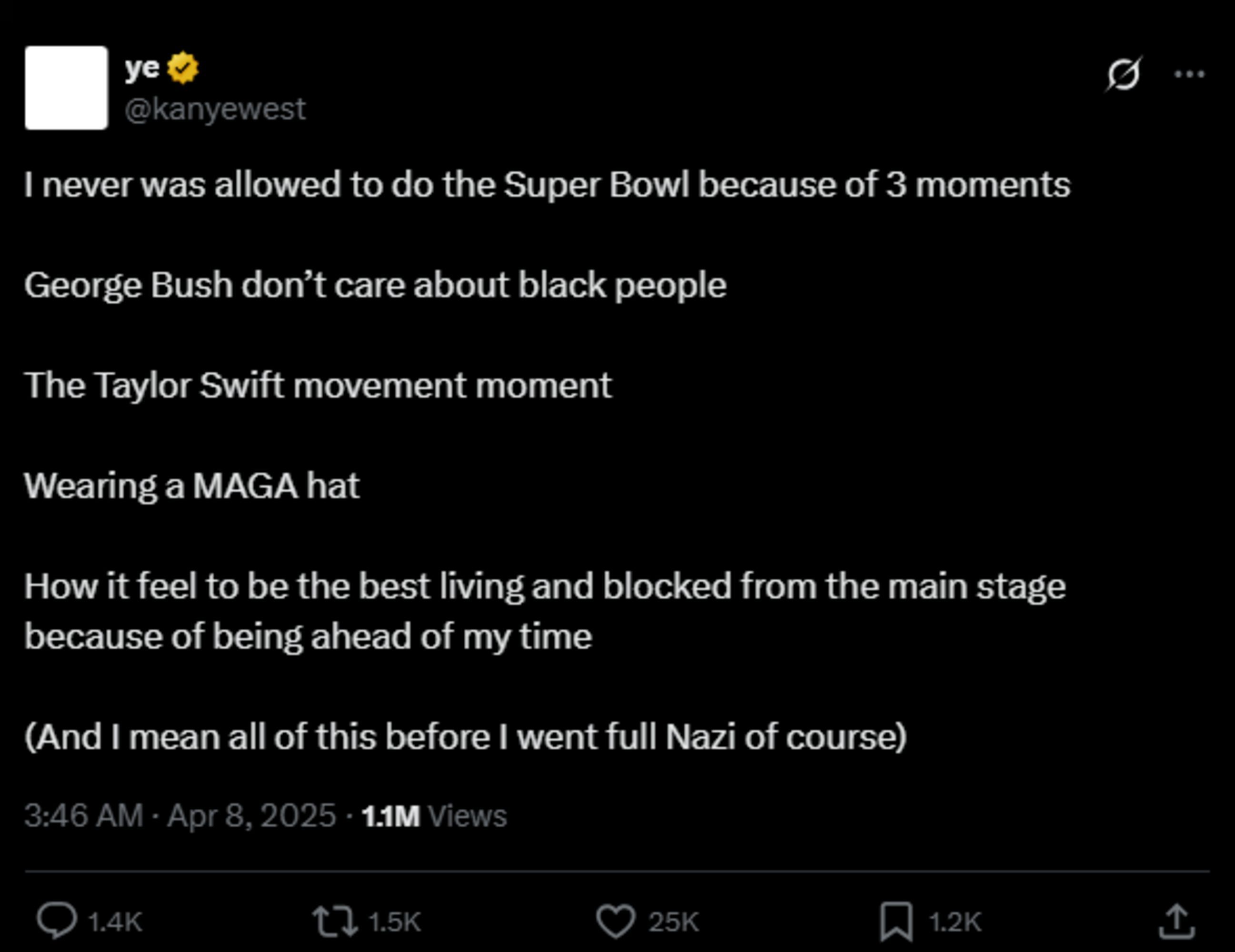Click the tweet's first line about Super Bowl
Image resolution: width=1235 pixels, height=952 pixels.
click(546, 184)
